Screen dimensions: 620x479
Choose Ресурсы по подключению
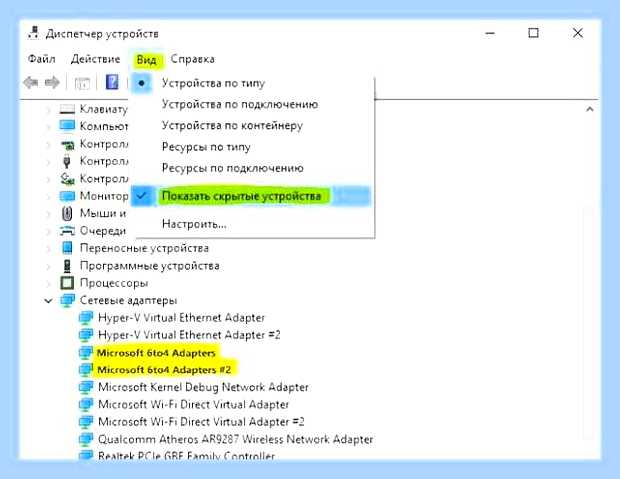pos(232,168)
